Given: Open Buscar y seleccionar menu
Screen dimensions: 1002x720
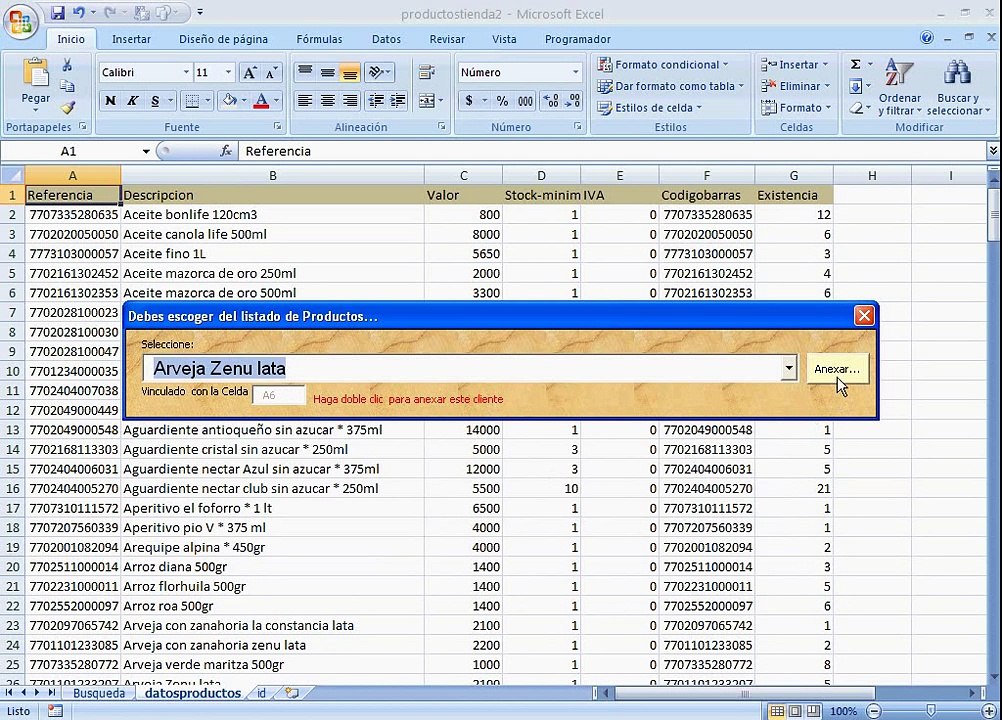Looking at the screenshot, I should [957, 87].
